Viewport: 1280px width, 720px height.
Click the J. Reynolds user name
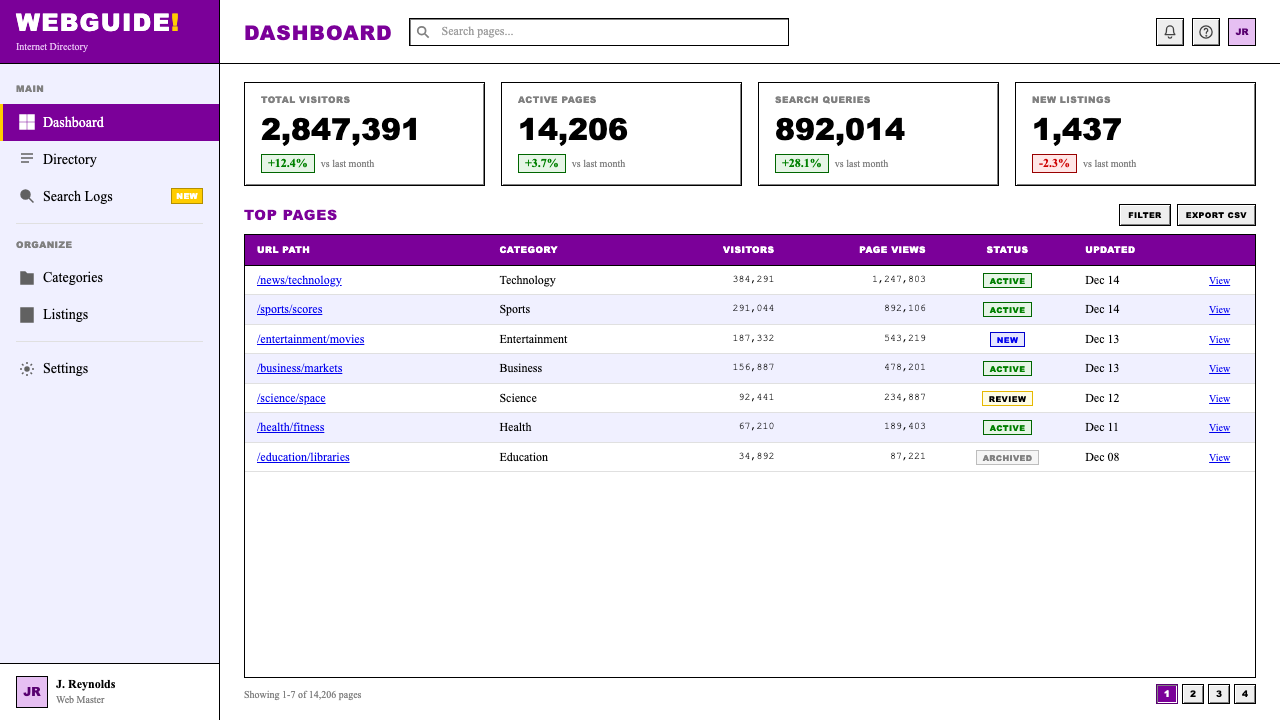[85, 684]
